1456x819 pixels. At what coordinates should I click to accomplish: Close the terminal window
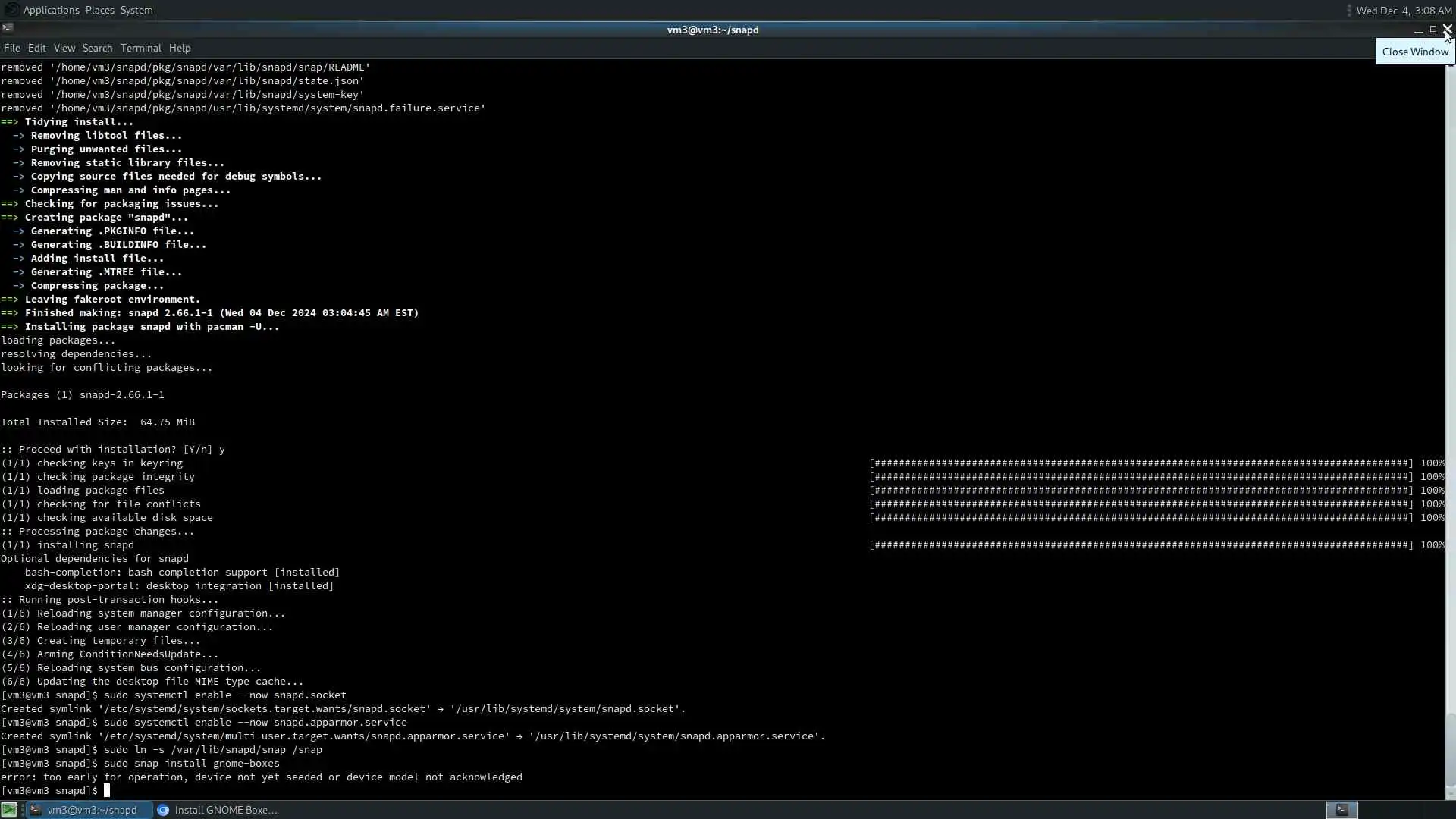[x=1447, y=30]
